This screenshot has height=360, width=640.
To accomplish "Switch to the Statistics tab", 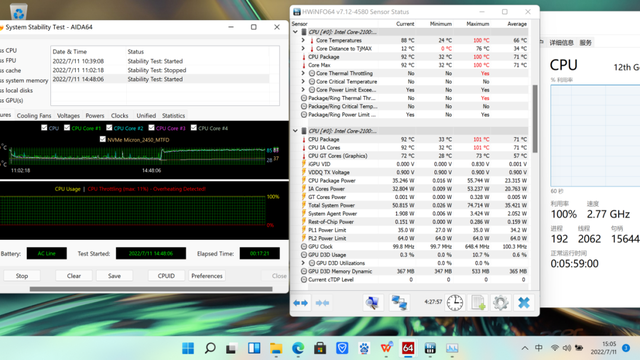I will [173, 116].
